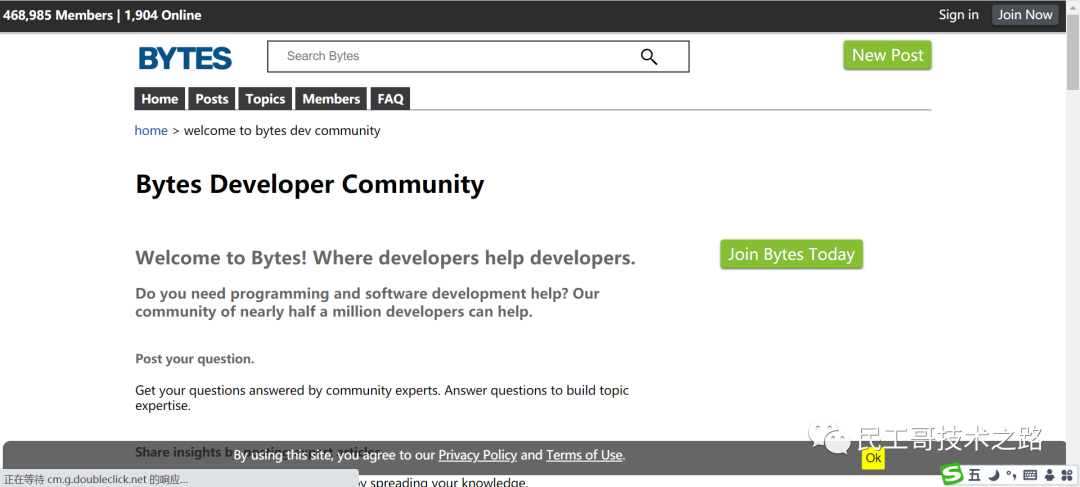Click the paragraph about questions answered by community experts
This screenshot has height=487, width=1080.
[x=382, y=398]
